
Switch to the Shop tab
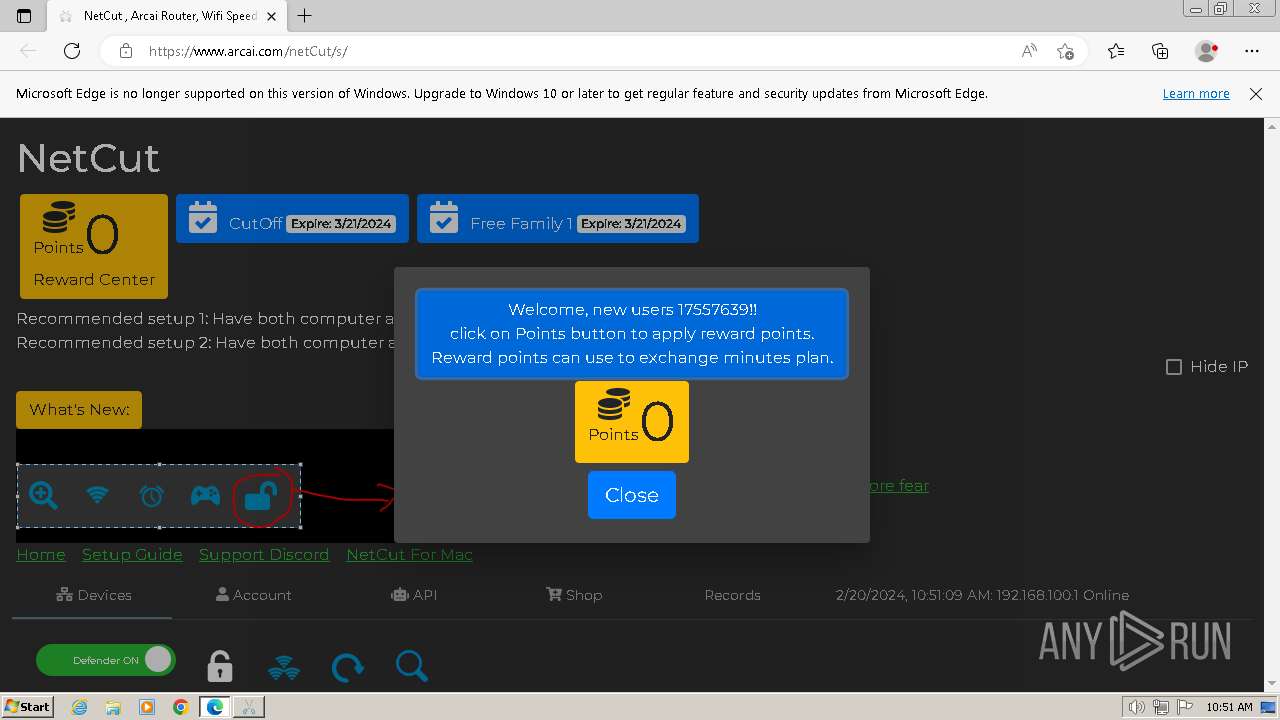coord(574,595)
